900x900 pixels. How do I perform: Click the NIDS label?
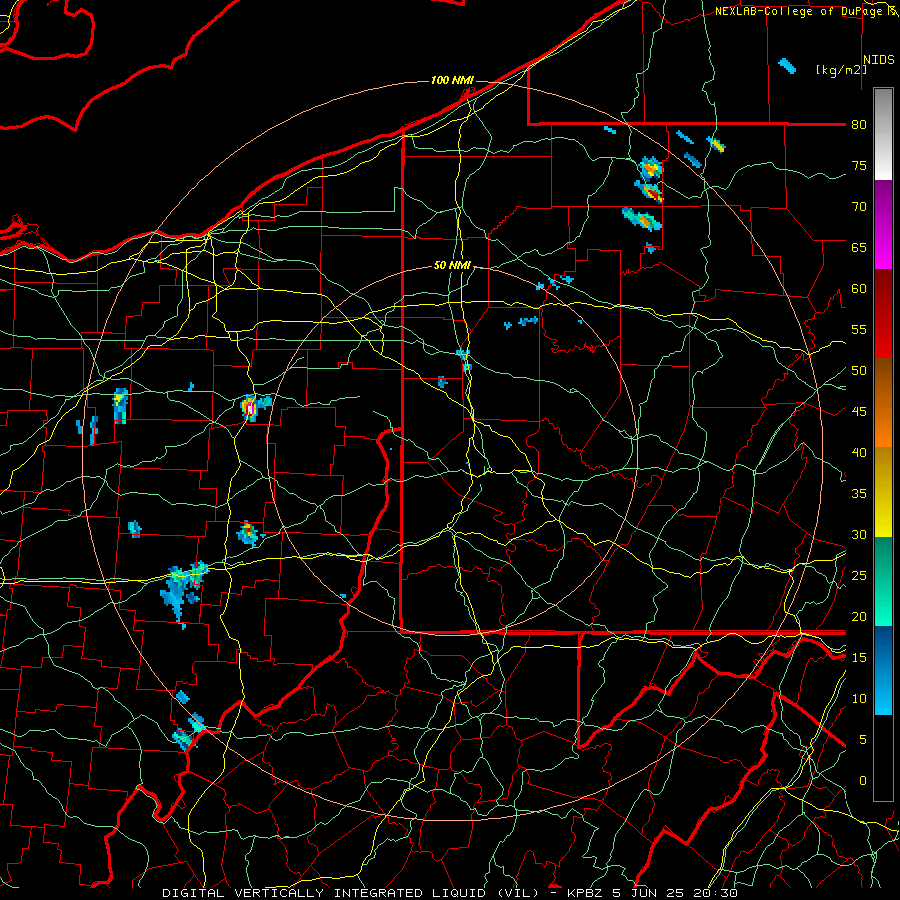tap(879, 60)
